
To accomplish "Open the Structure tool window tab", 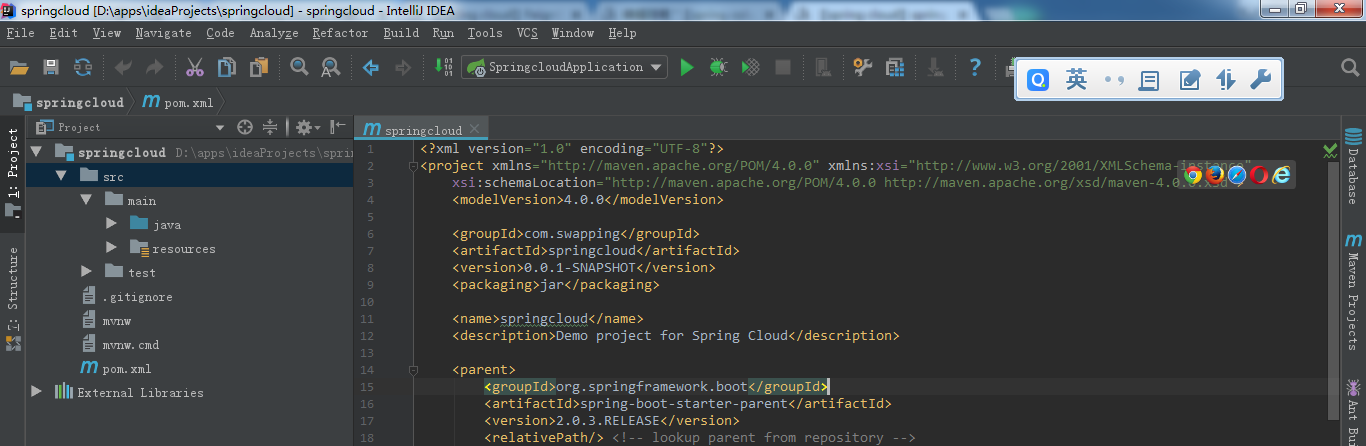I will pos(13,300).
